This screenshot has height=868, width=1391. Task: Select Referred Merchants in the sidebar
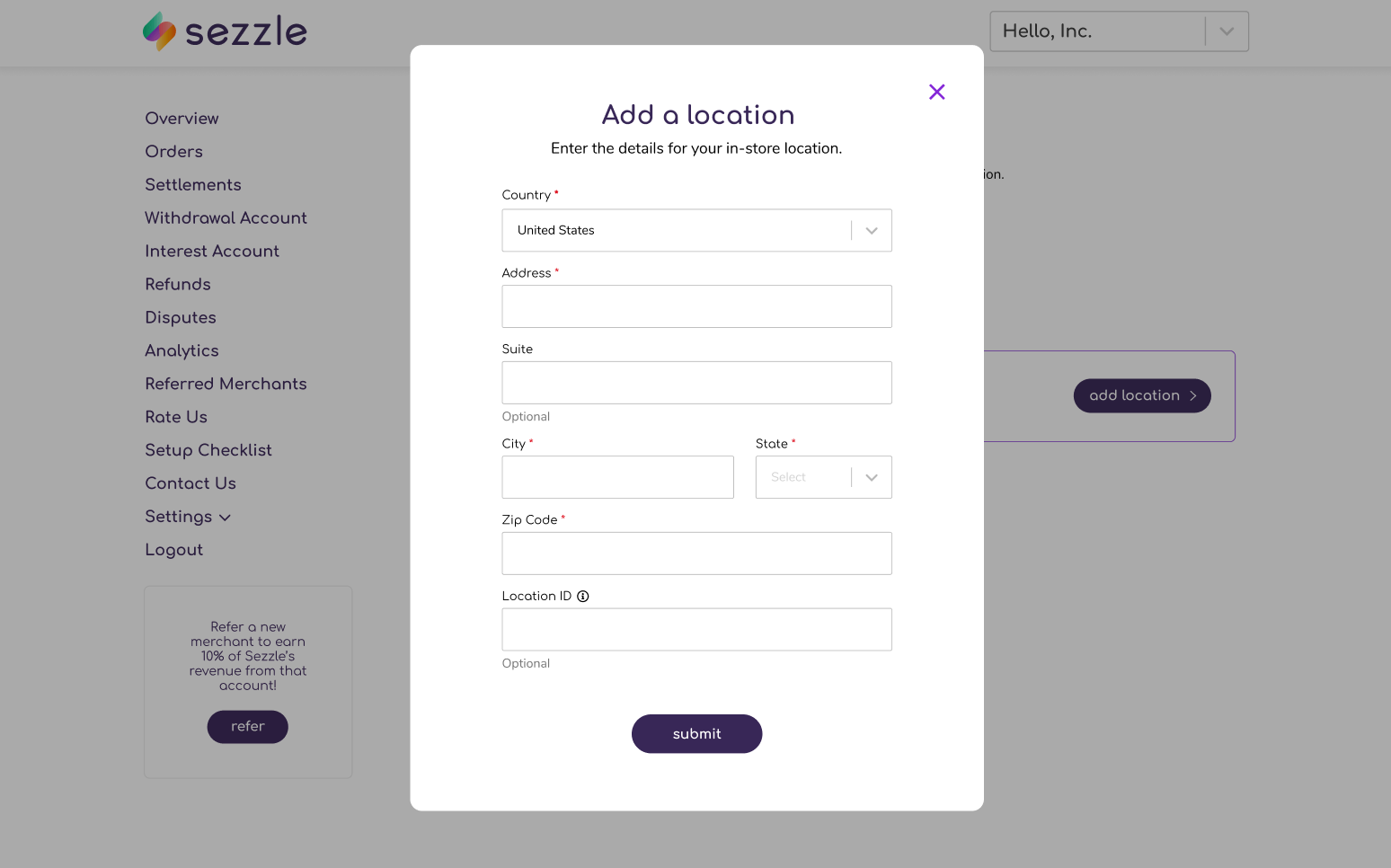point(226,384)
